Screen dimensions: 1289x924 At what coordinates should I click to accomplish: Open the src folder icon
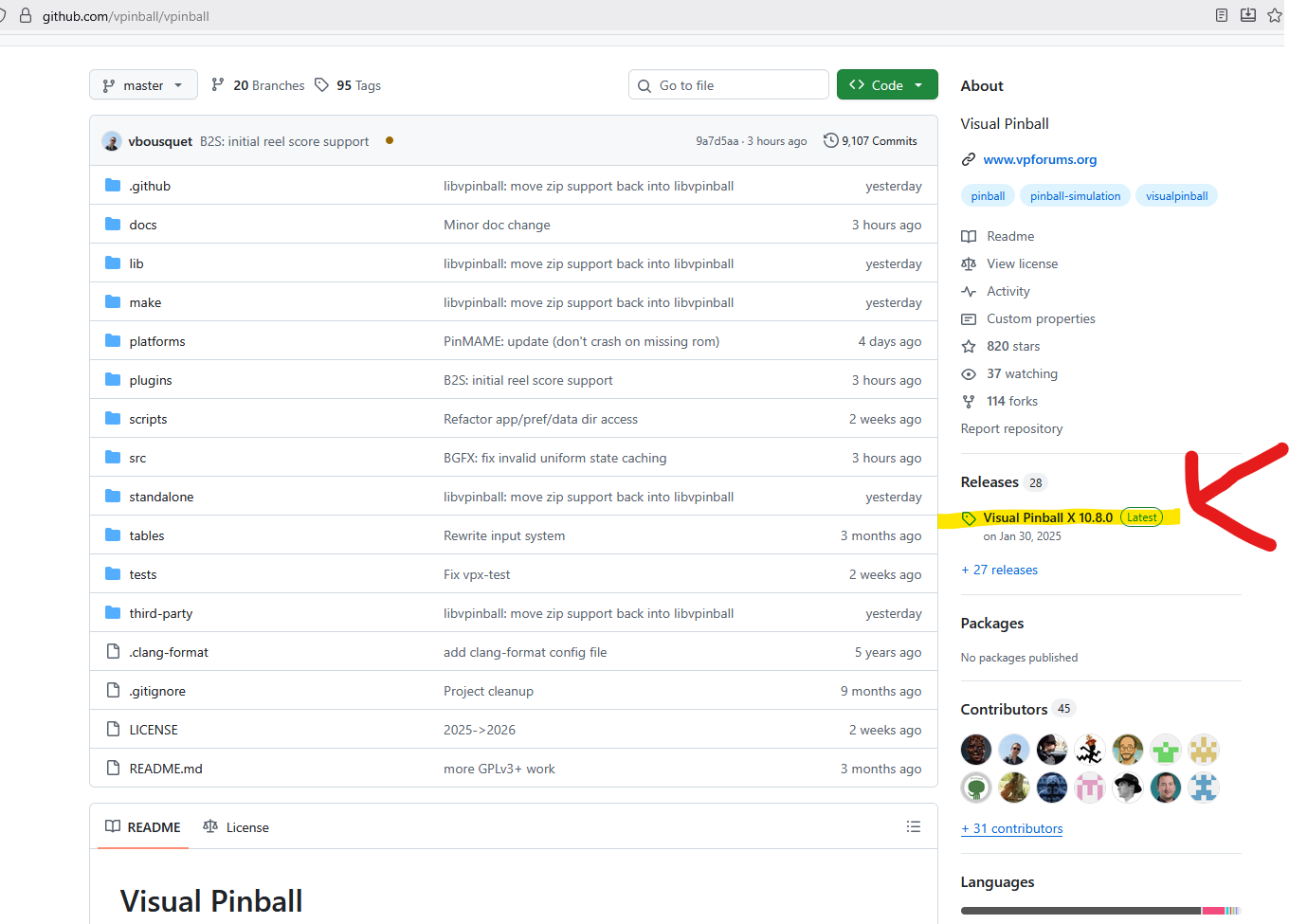coord(113,458)
